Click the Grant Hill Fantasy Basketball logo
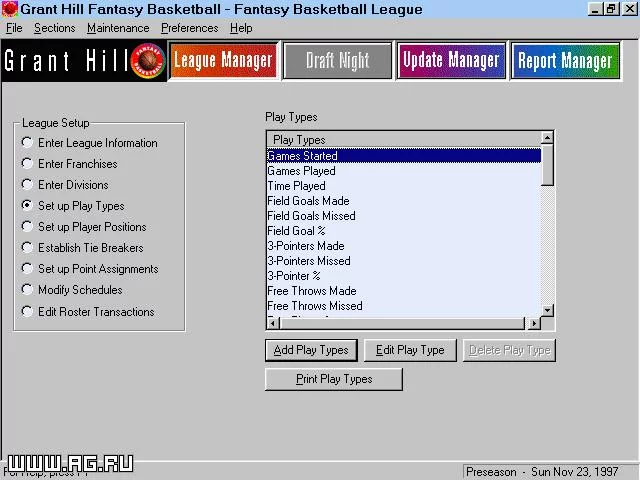Viewport: 640px width, 480px height. coord(84,61)
